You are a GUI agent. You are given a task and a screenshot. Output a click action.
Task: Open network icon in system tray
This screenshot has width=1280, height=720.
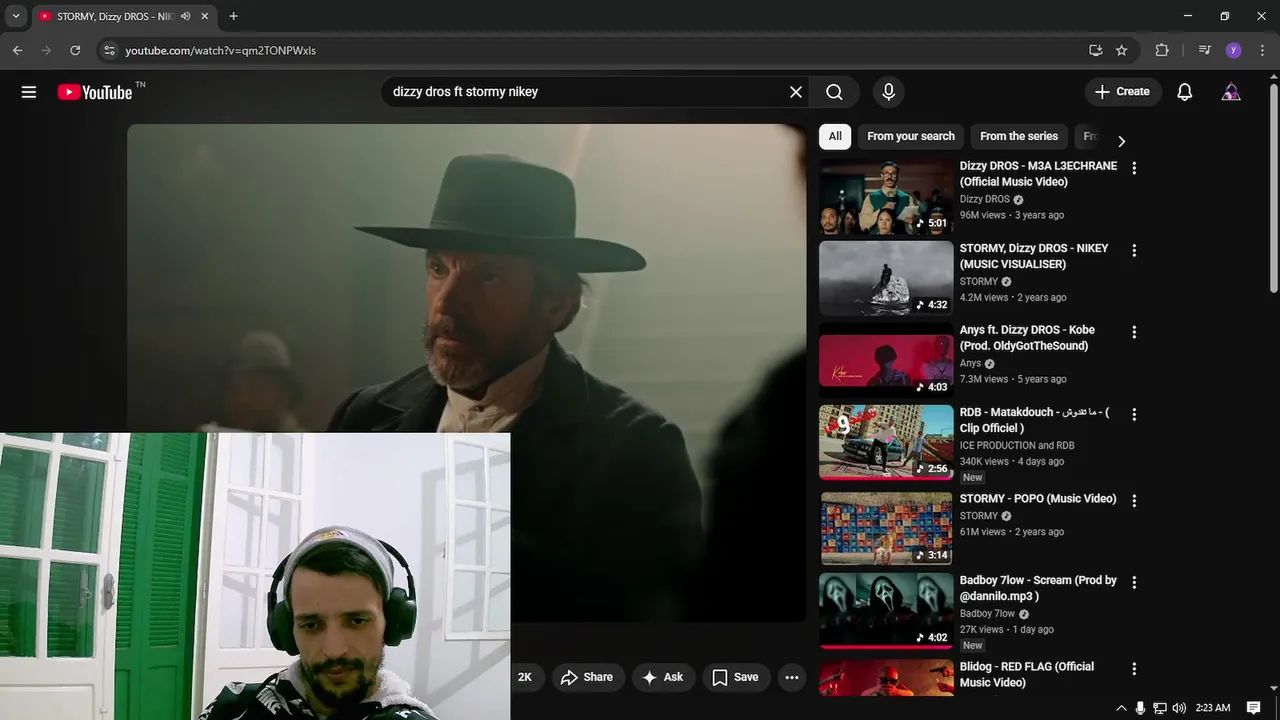[x=1160, y=708]
